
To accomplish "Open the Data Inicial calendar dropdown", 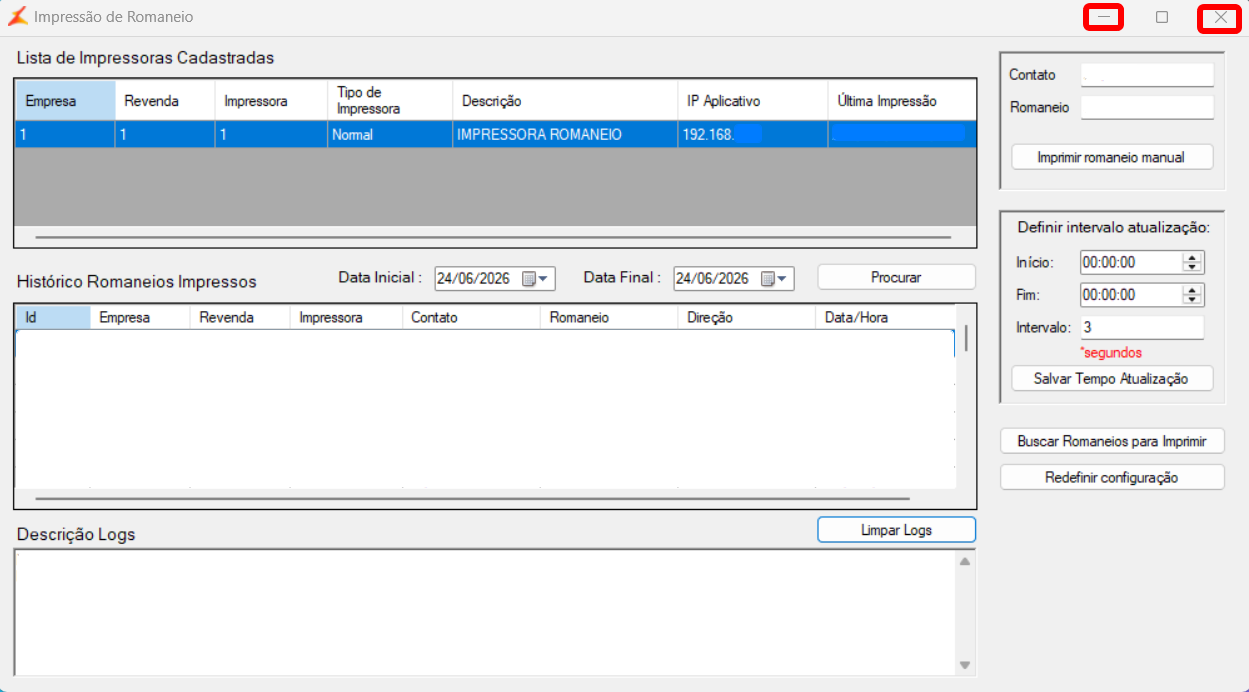I will [x=537, y=279].
